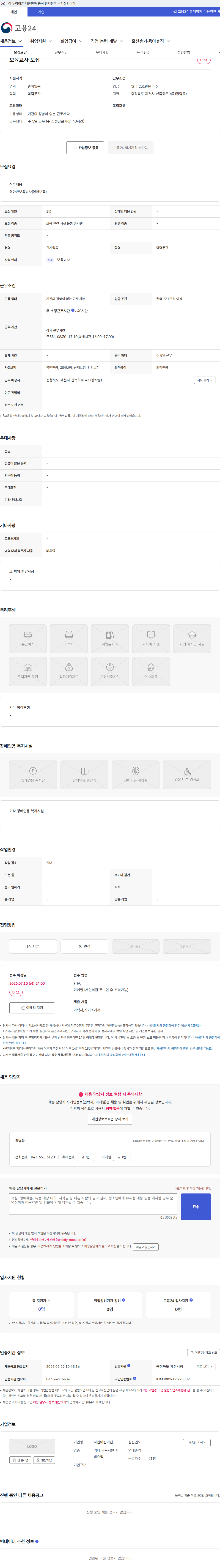Click the 이메일 지원 button

click(32, 1008)
